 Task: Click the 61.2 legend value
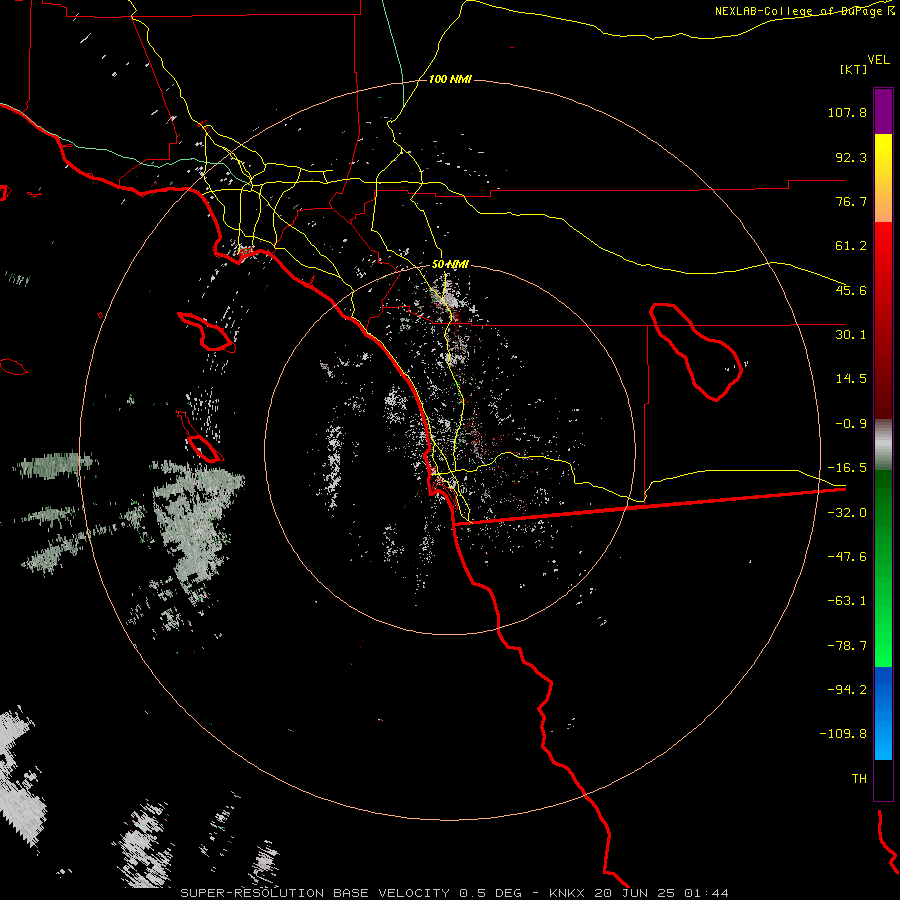click(x=851, y=246)
